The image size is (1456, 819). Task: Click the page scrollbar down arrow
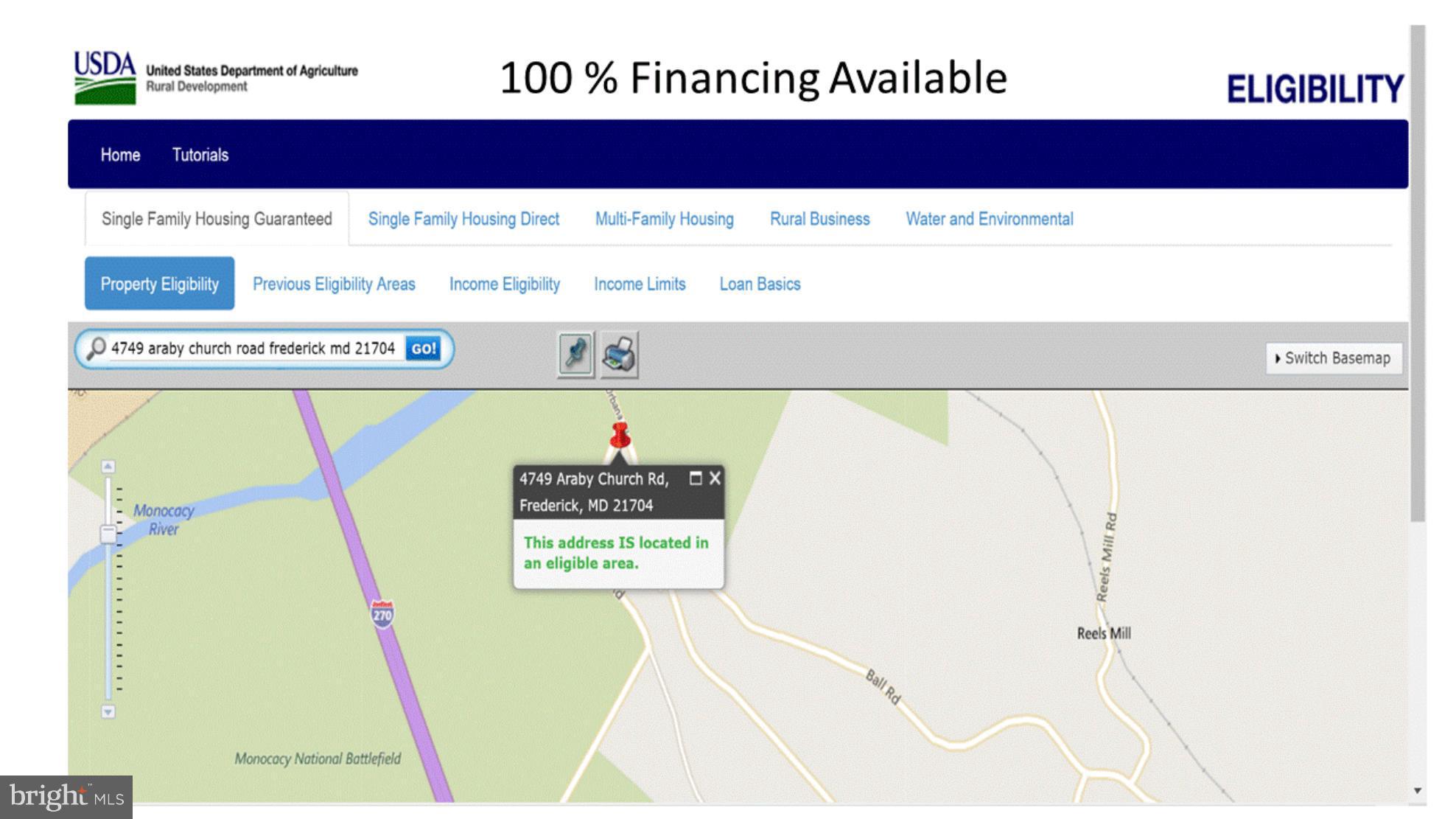click(x=1418, y=790)
